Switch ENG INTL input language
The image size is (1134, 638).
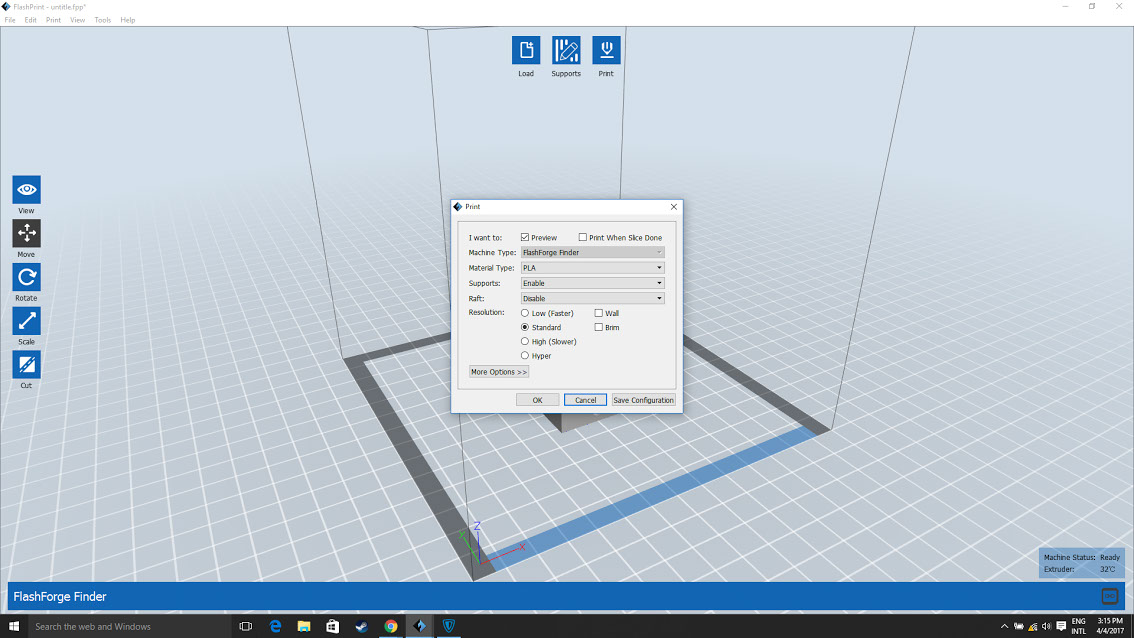pos(1078,626)
